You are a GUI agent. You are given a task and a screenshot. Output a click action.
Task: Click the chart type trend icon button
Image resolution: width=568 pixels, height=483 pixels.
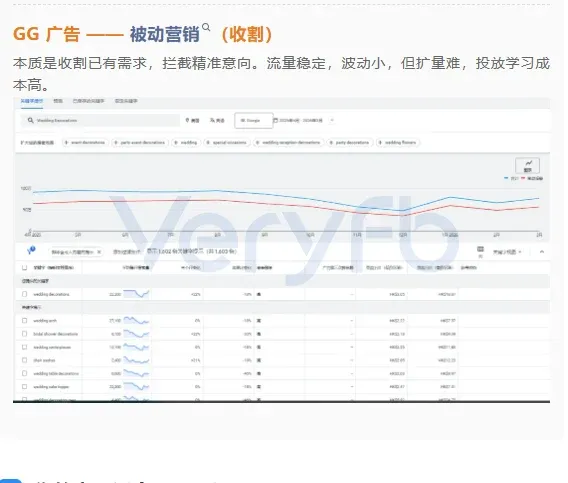(x=527, y=166)
